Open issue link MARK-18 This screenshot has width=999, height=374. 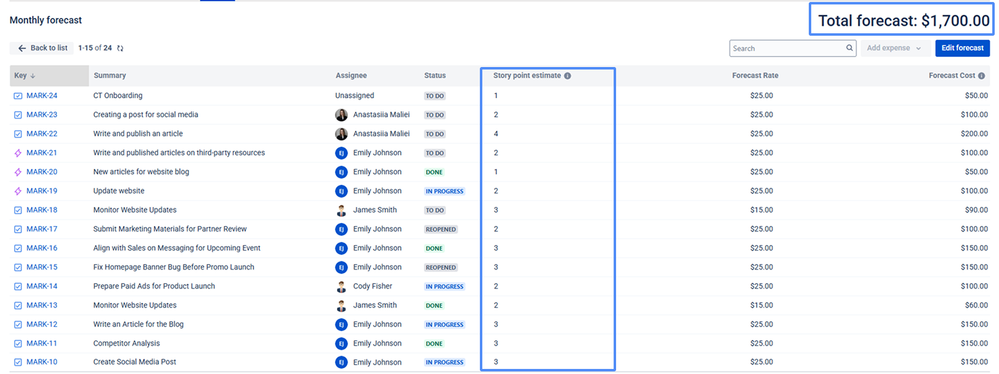coord(42,210)
